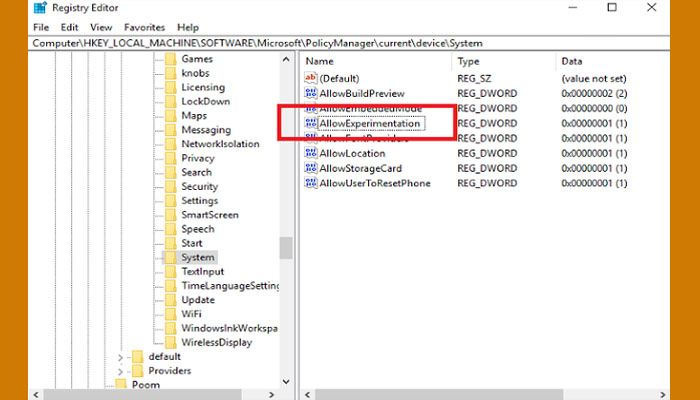This screenshot has height=400, width=700.
Task: Open the Favorites menu
Action: pyautogui.click(x=145, y=27)
